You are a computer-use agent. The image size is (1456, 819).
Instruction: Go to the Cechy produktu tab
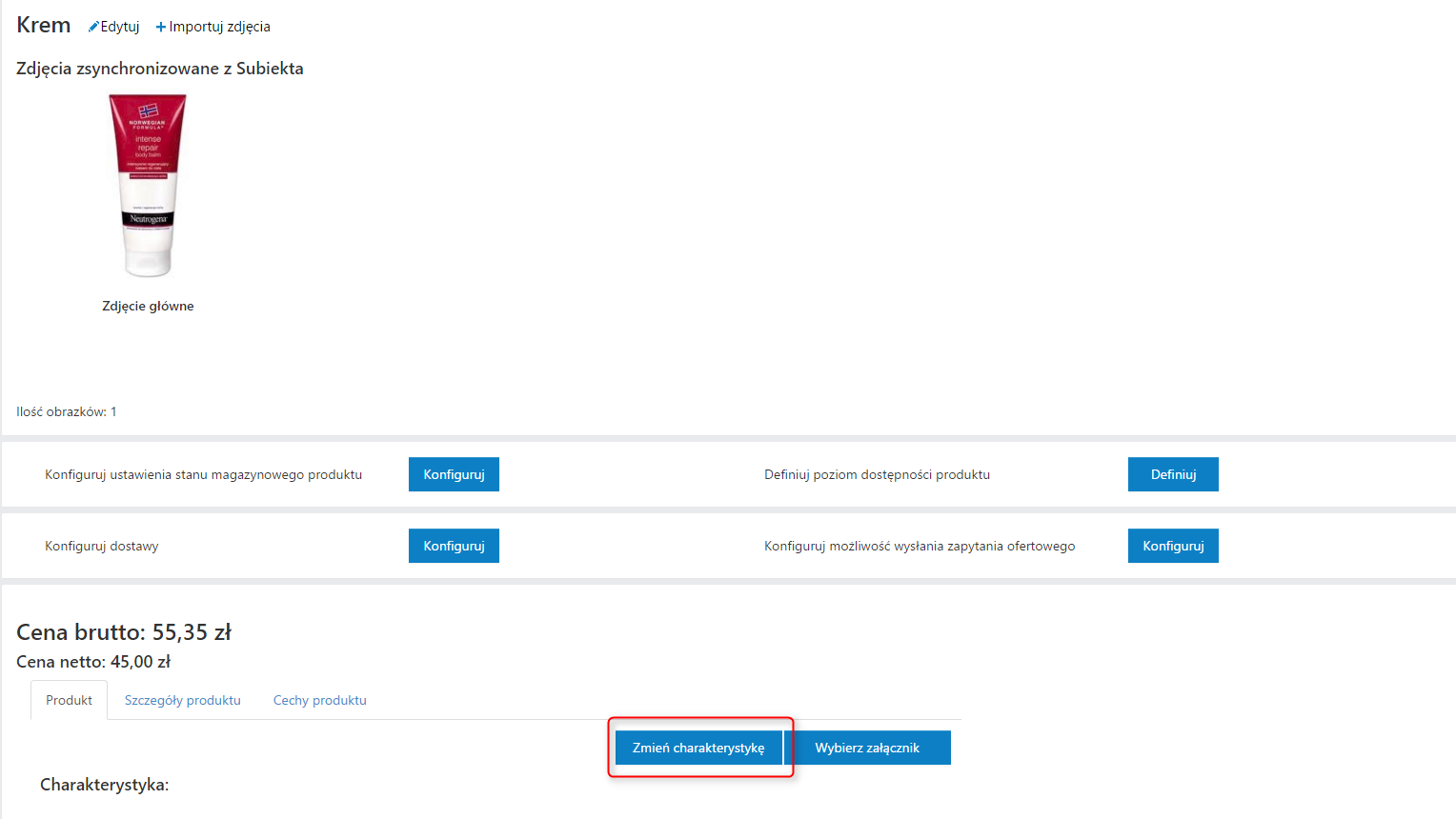[x=319, y=700]
